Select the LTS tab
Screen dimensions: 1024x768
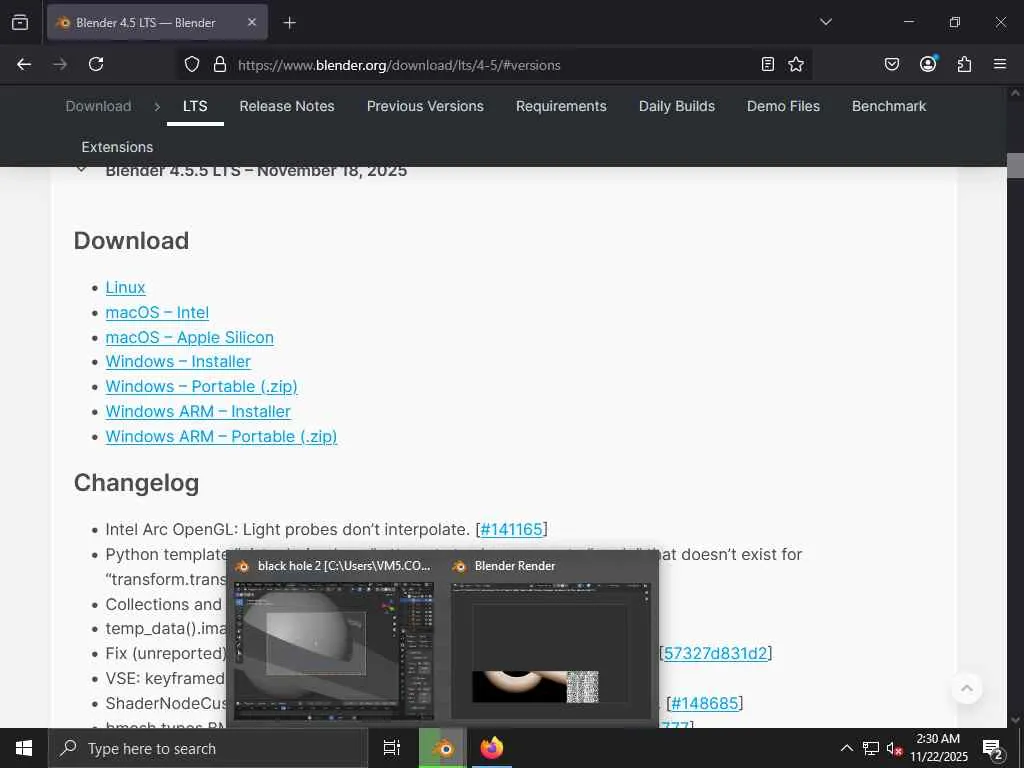[x=195, y=106]
